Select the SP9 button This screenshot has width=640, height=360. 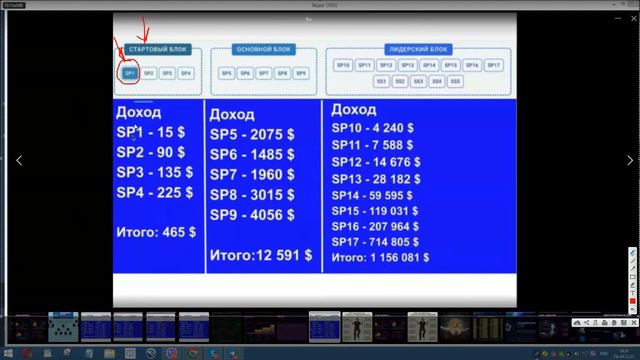301,73
